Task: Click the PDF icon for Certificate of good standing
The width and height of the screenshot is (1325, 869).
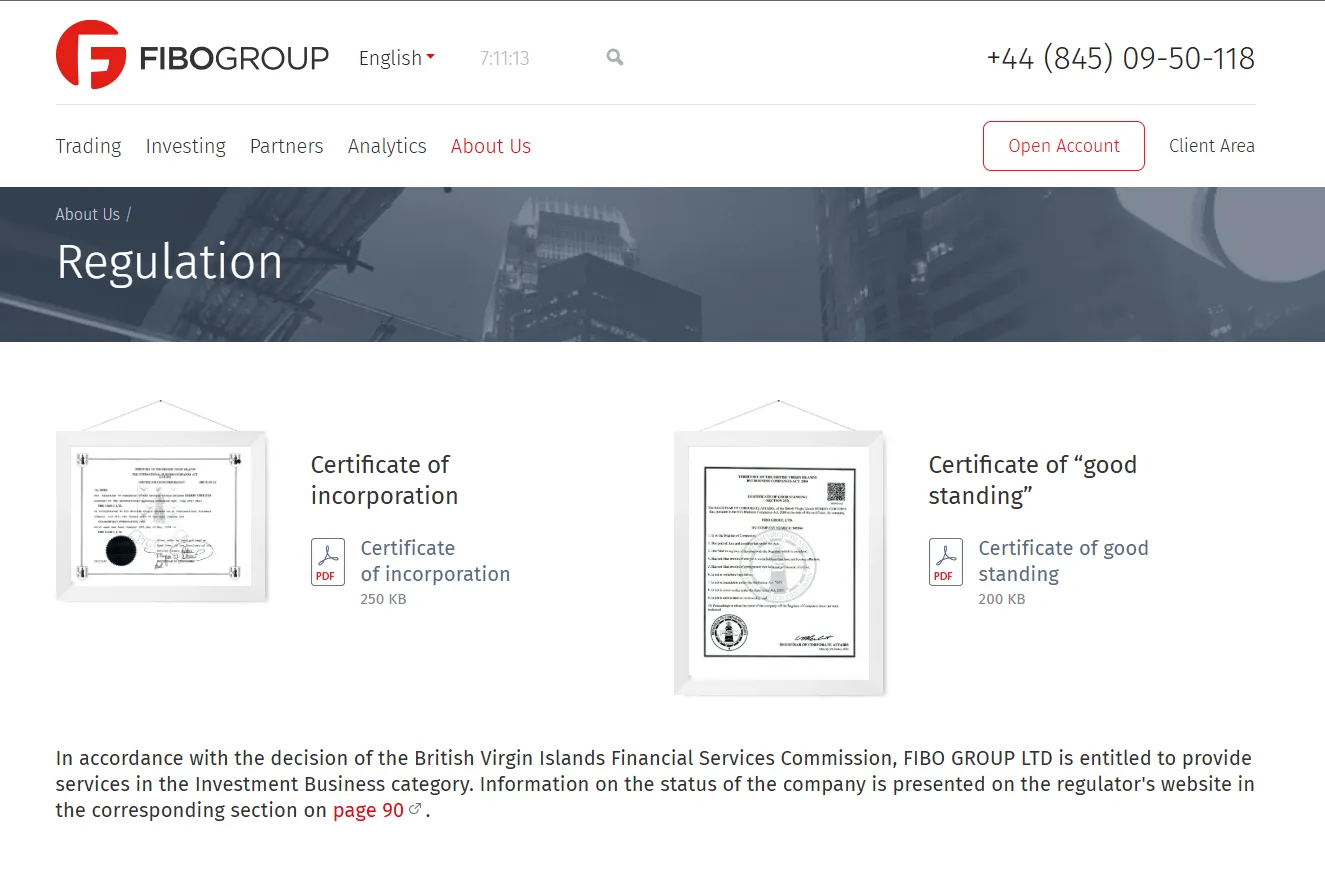Action: click(x=946, y=562)
